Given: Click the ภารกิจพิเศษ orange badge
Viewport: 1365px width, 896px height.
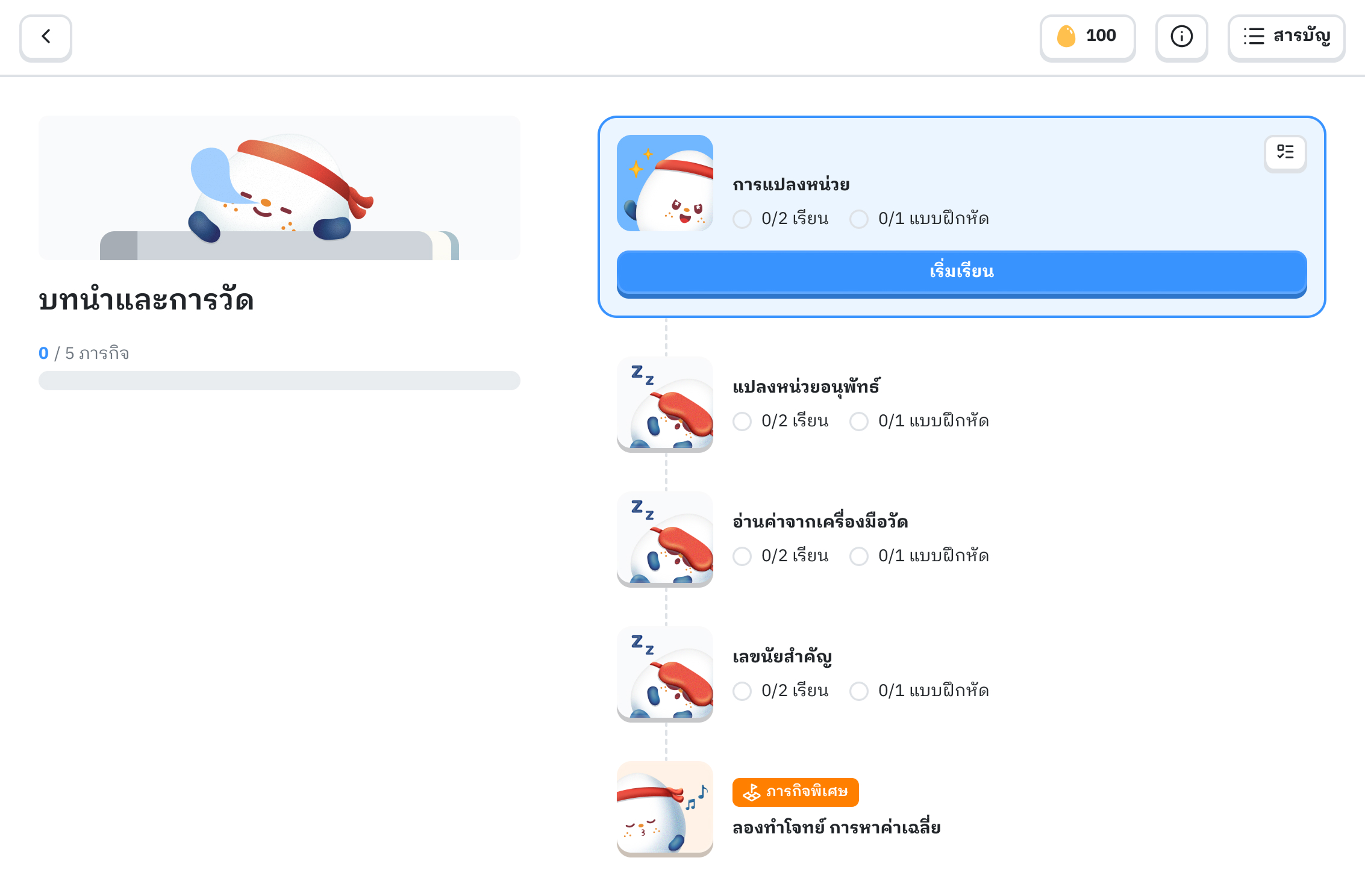Looking at the screenshot, I should (795, 792).
